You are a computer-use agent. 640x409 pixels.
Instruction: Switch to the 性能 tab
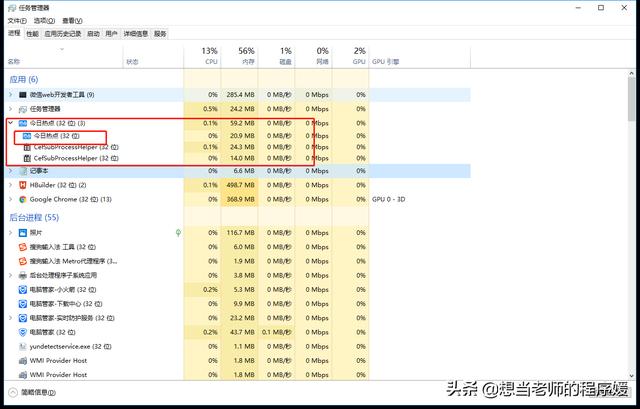point(33,34)
